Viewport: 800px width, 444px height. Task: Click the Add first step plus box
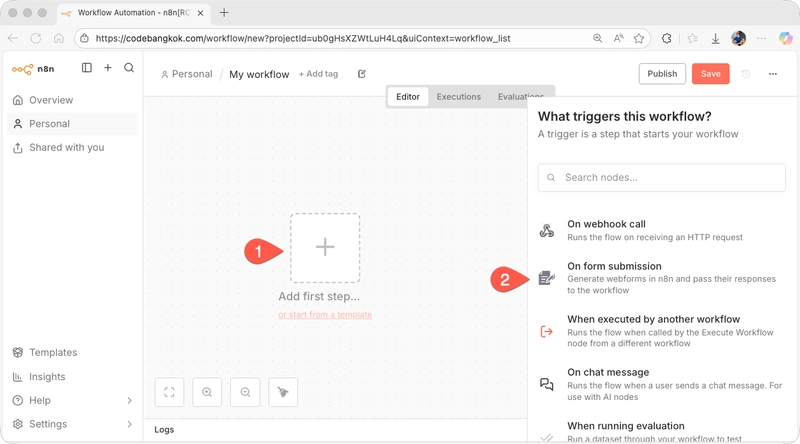point(325,248)
